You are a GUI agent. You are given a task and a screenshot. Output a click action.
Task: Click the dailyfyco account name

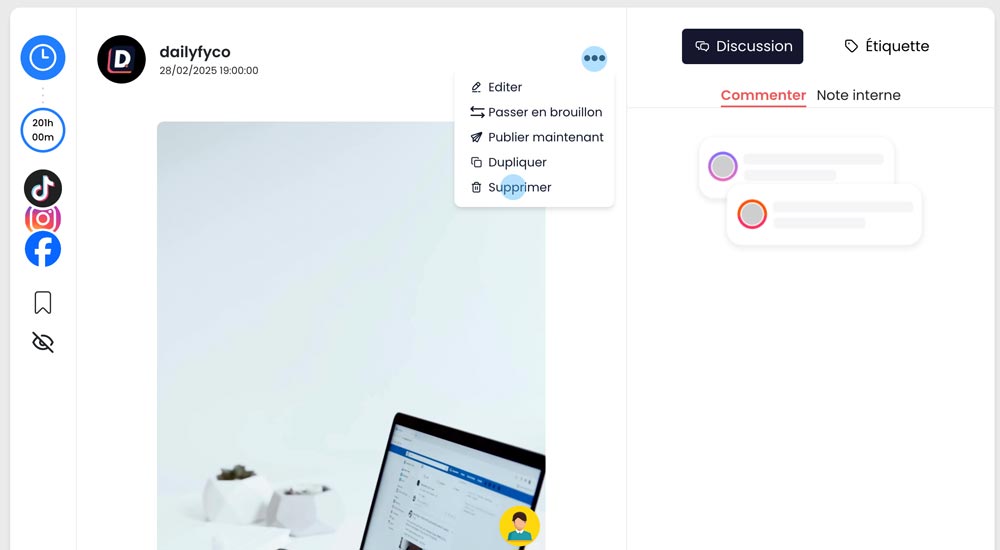195,52
